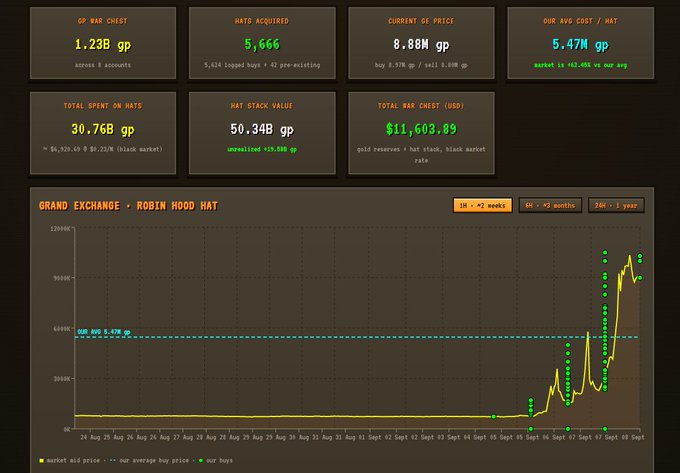Click the 'our average buy price' legend label
The width and height of the screenshot is (680, 473).
pos(154,460)
